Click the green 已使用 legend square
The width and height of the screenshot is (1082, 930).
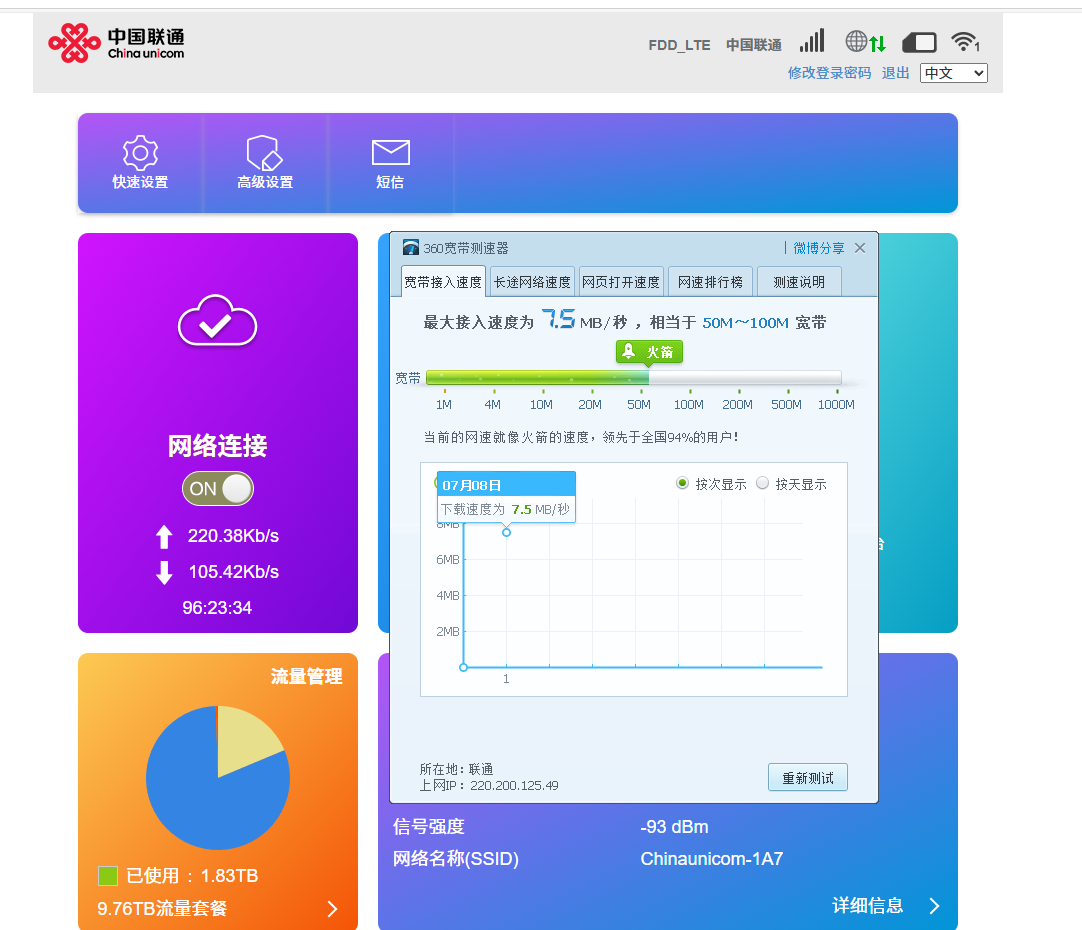click(108, 876)
